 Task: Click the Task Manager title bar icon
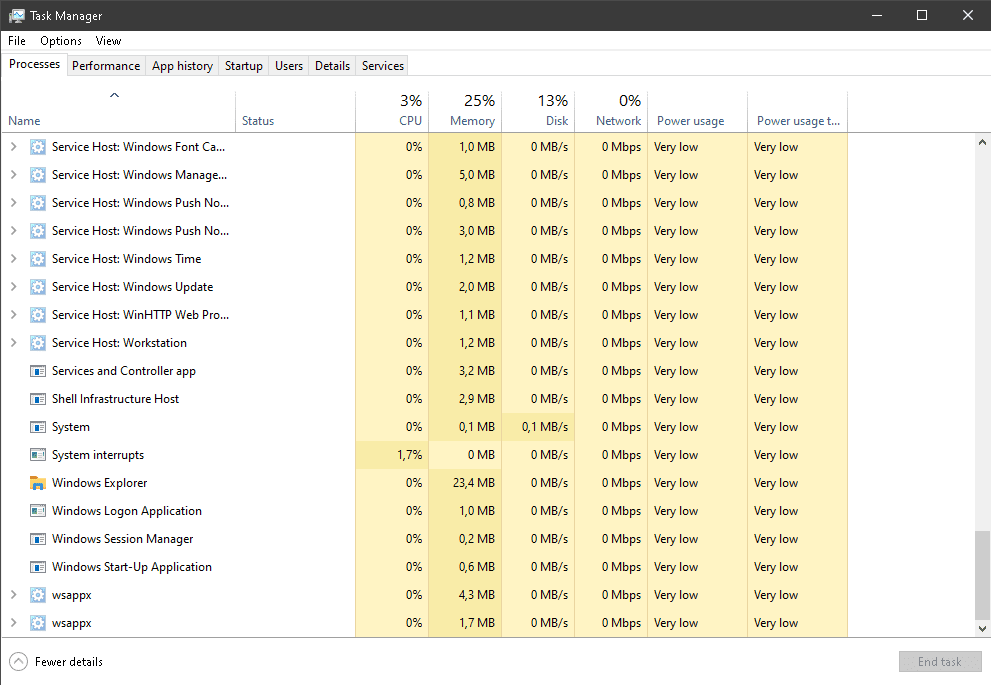17,16
